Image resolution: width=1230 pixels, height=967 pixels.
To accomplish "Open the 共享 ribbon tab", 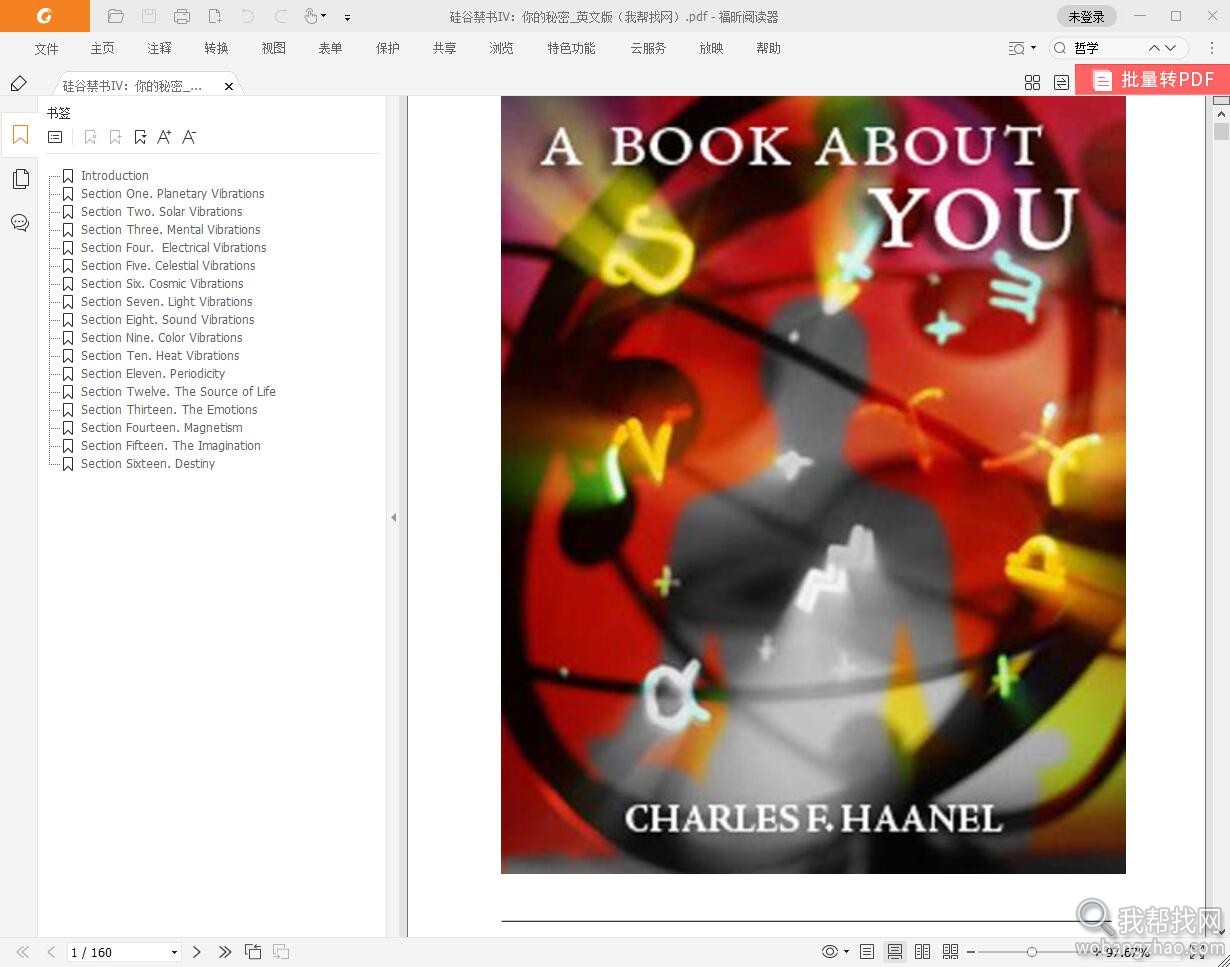I will click(x=445, y=48).
